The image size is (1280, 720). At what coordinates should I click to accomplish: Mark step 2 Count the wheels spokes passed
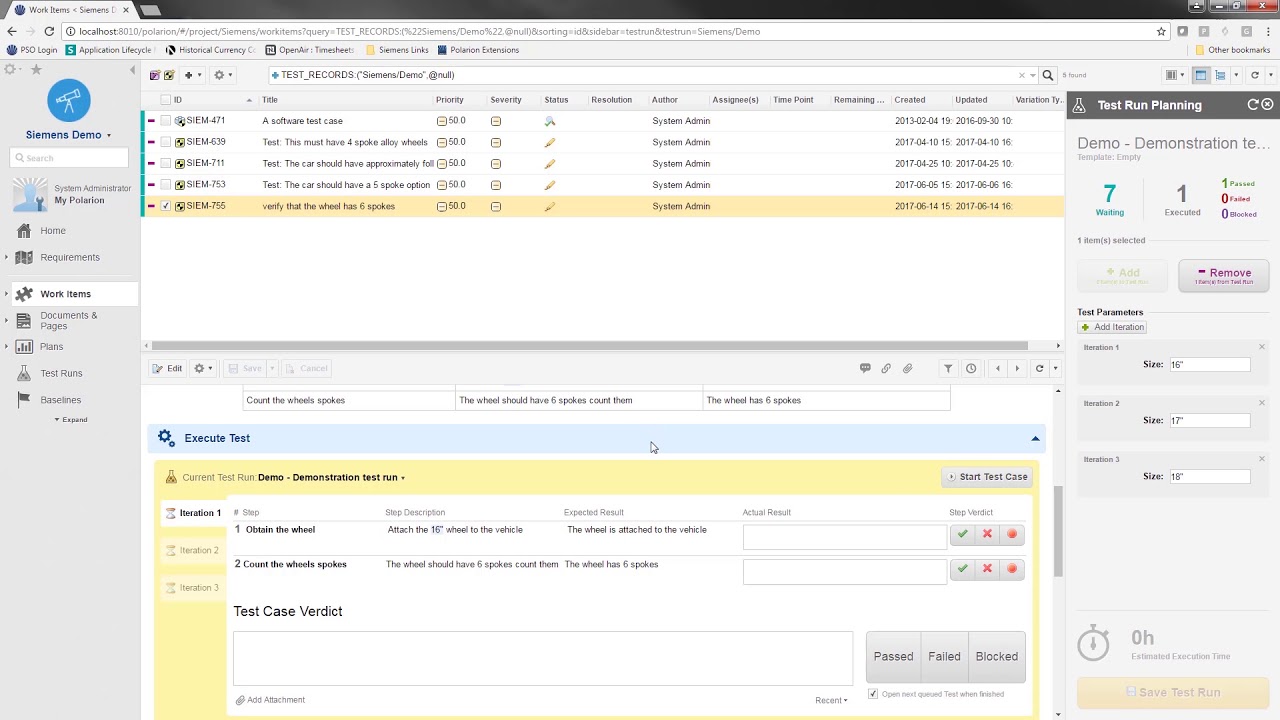coord(962,568)
